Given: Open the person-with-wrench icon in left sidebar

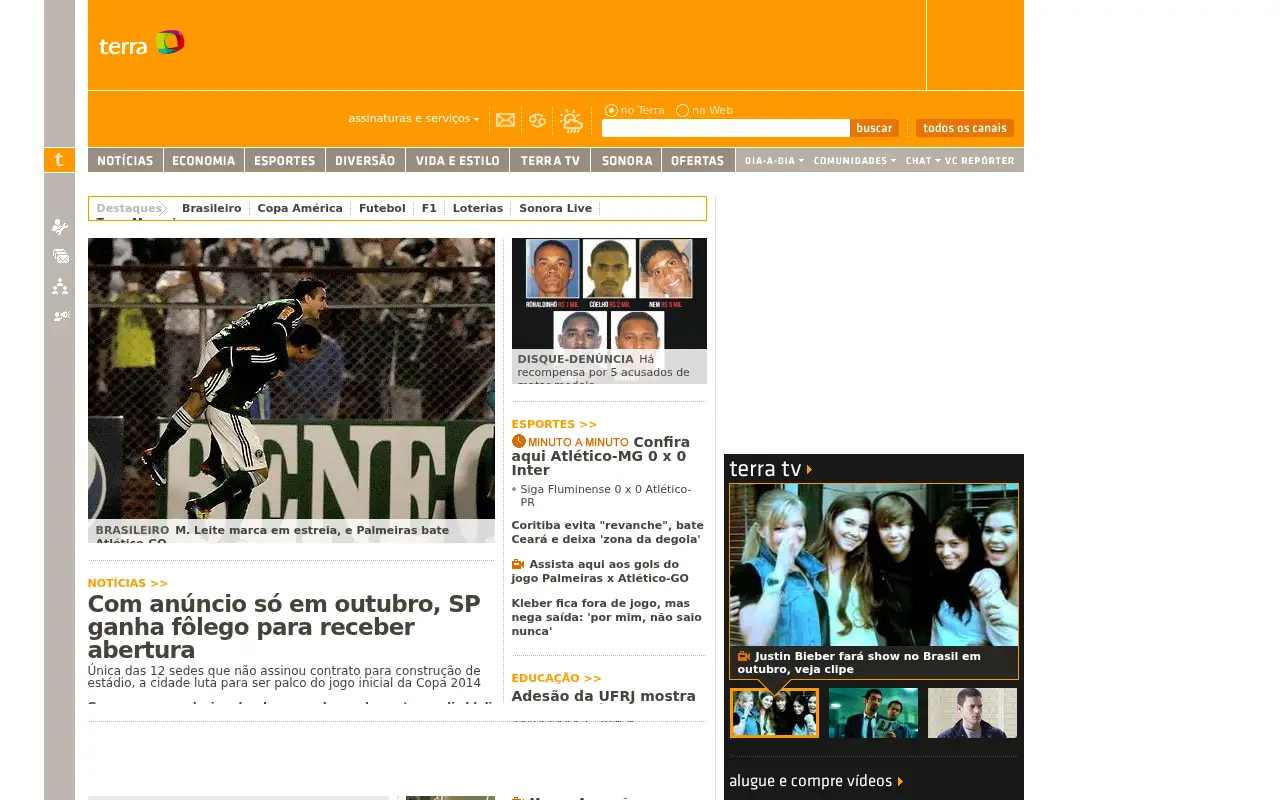Looking at the screenshot, I should coord(60,227).
